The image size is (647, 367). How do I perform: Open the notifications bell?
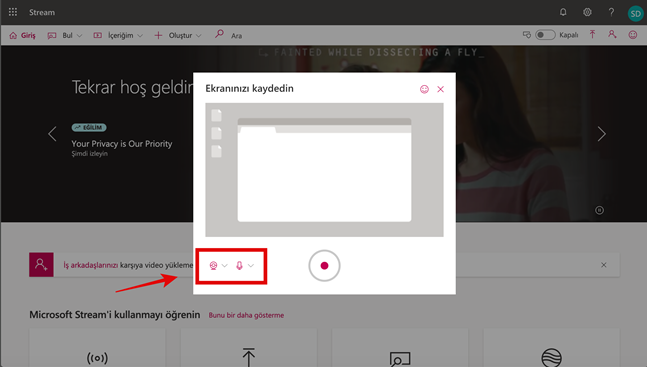tap(563, 12)
